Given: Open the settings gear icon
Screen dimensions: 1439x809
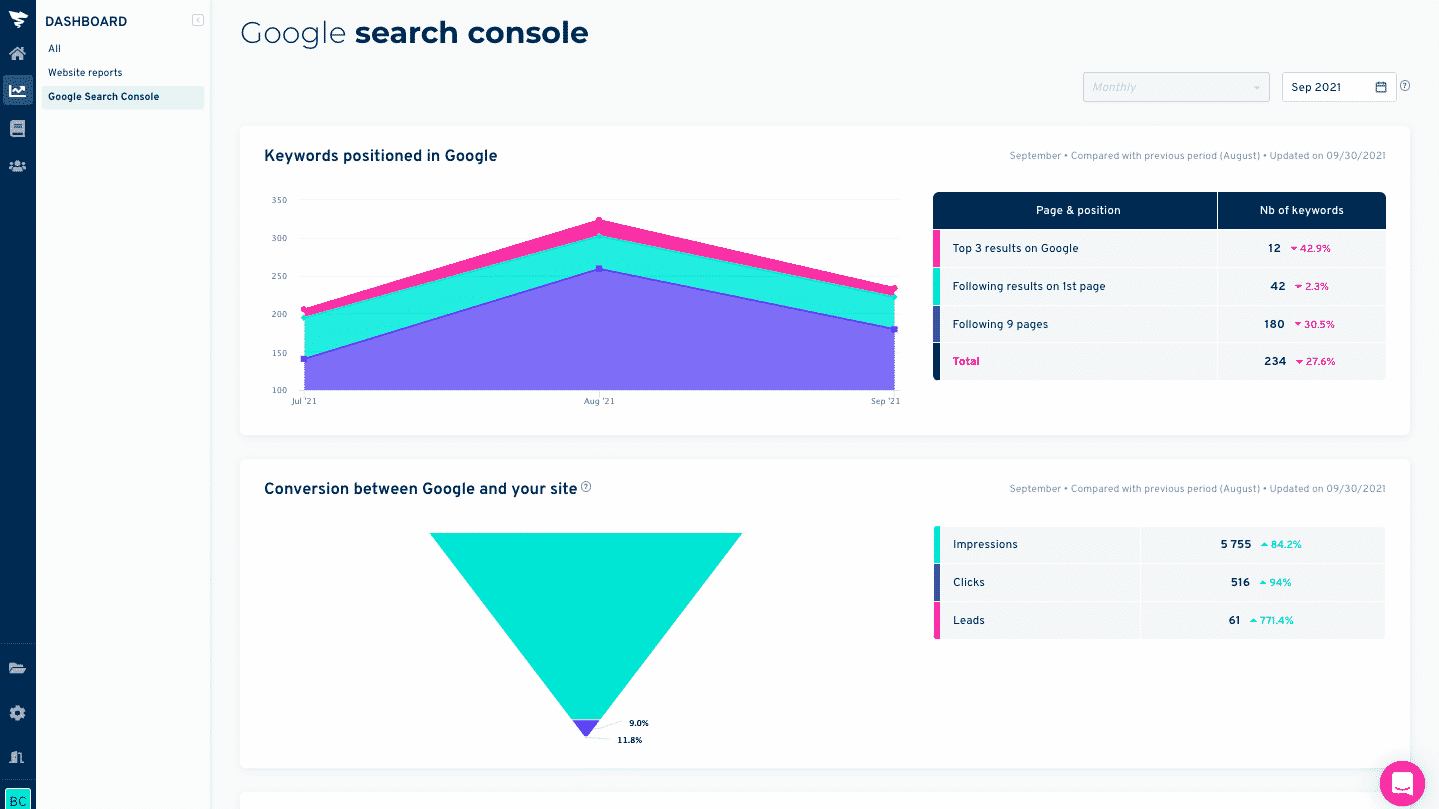Looking at the screenshot, I should tap(17, 714).
